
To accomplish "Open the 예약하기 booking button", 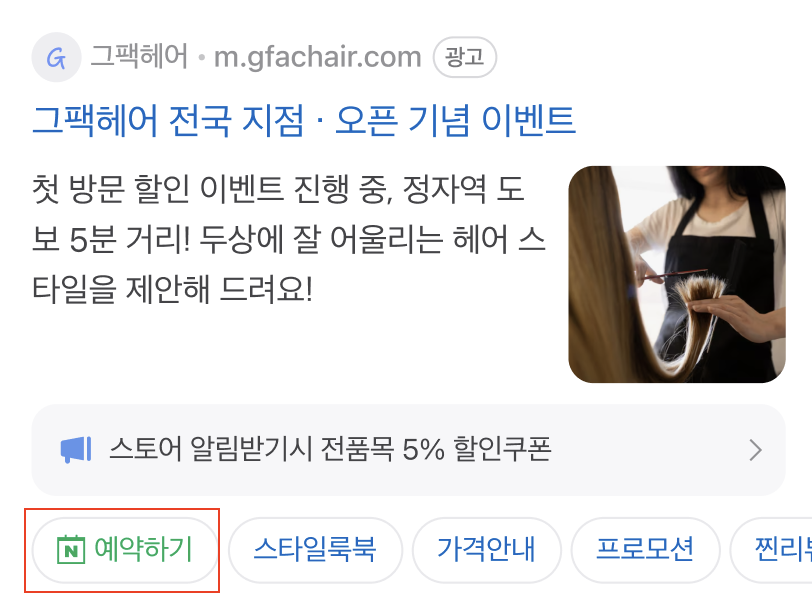I will tap(125, 550).
